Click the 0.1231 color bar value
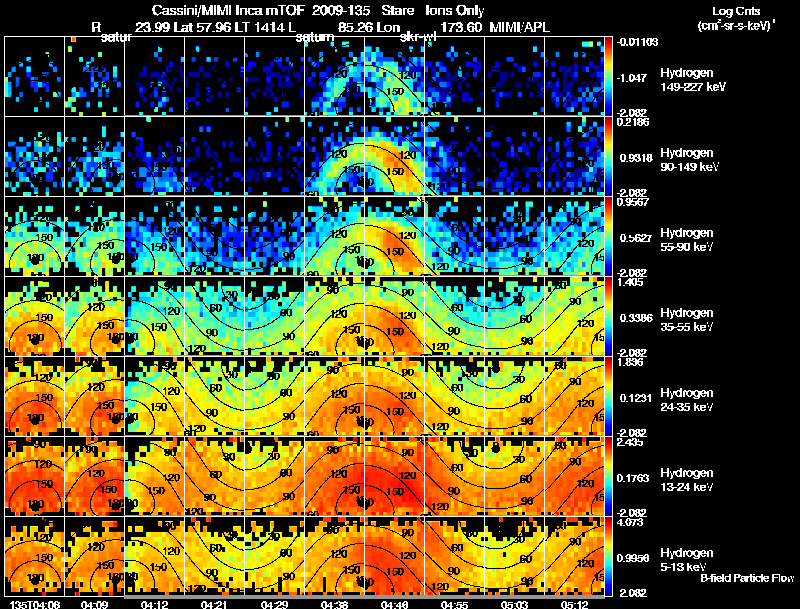 (636, 398)
